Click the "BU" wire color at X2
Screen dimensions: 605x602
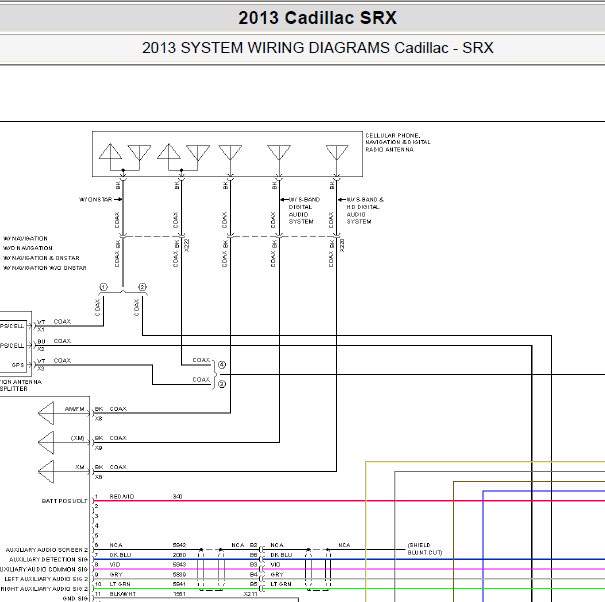coord(41,342)
